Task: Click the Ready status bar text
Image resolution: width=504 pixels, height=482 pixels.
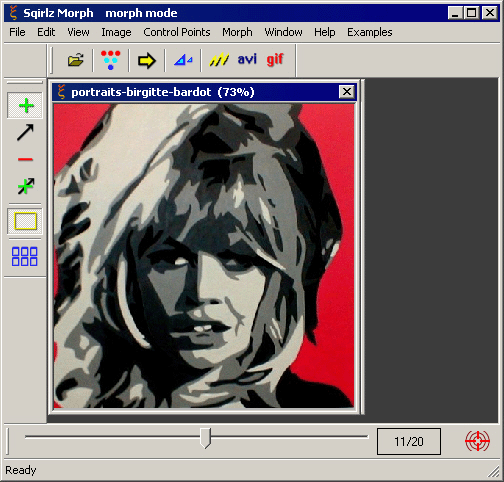Action: tap(21, 470)
